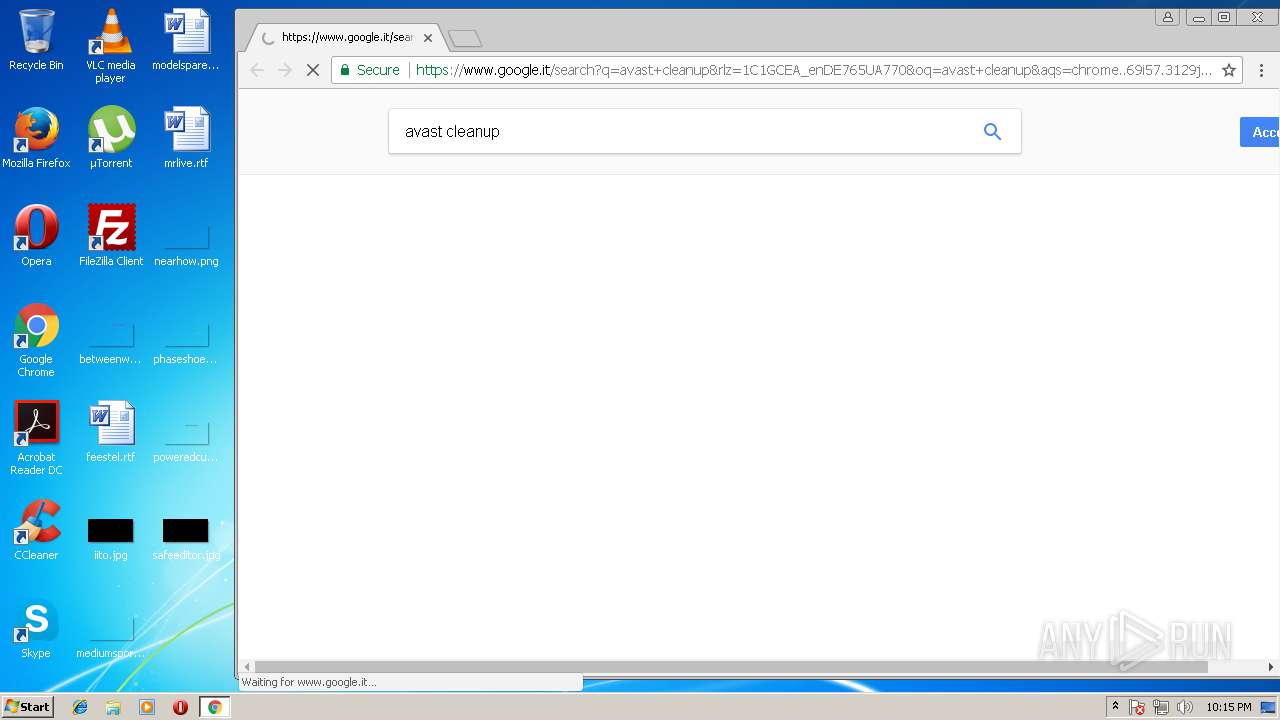Click the avast cleanup search field

click(680, 131)
